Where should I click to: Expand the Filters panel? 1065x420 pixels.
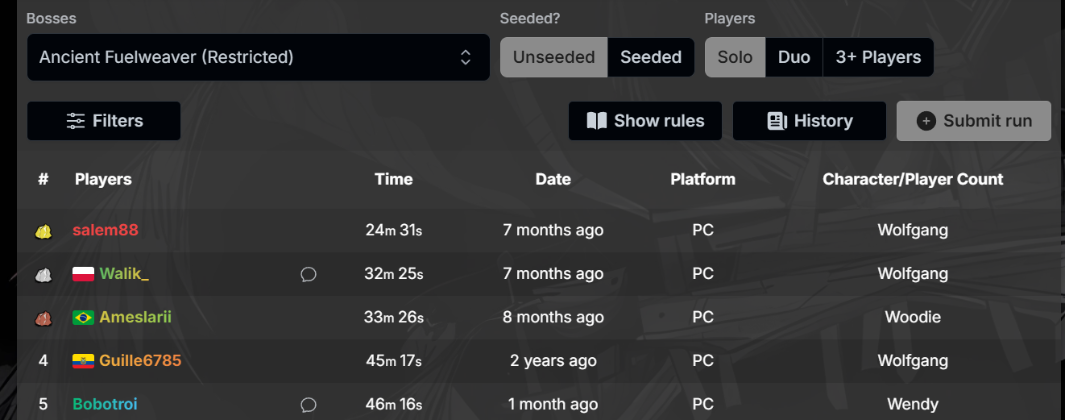pos(104,121)
